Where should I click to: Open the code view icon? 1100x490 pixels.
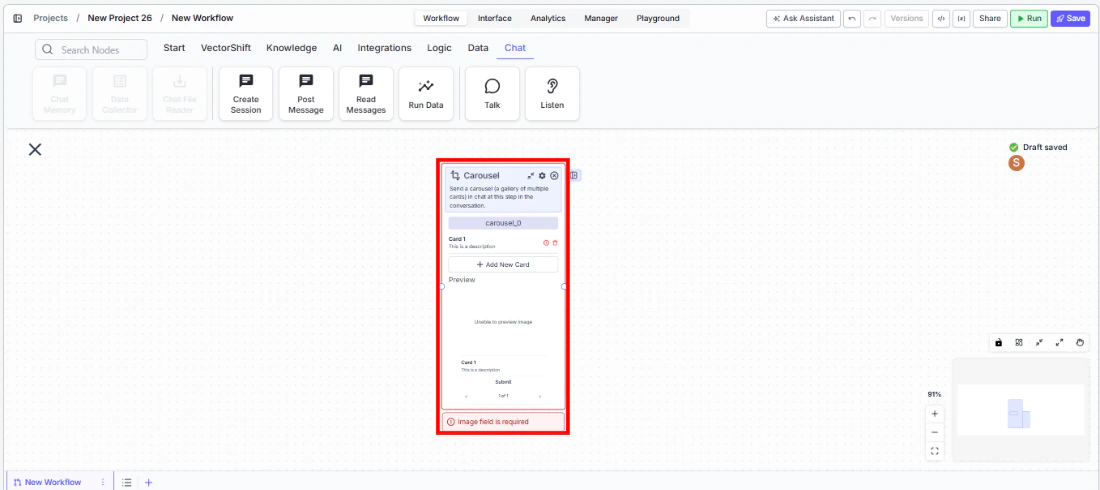click(940, 19)
